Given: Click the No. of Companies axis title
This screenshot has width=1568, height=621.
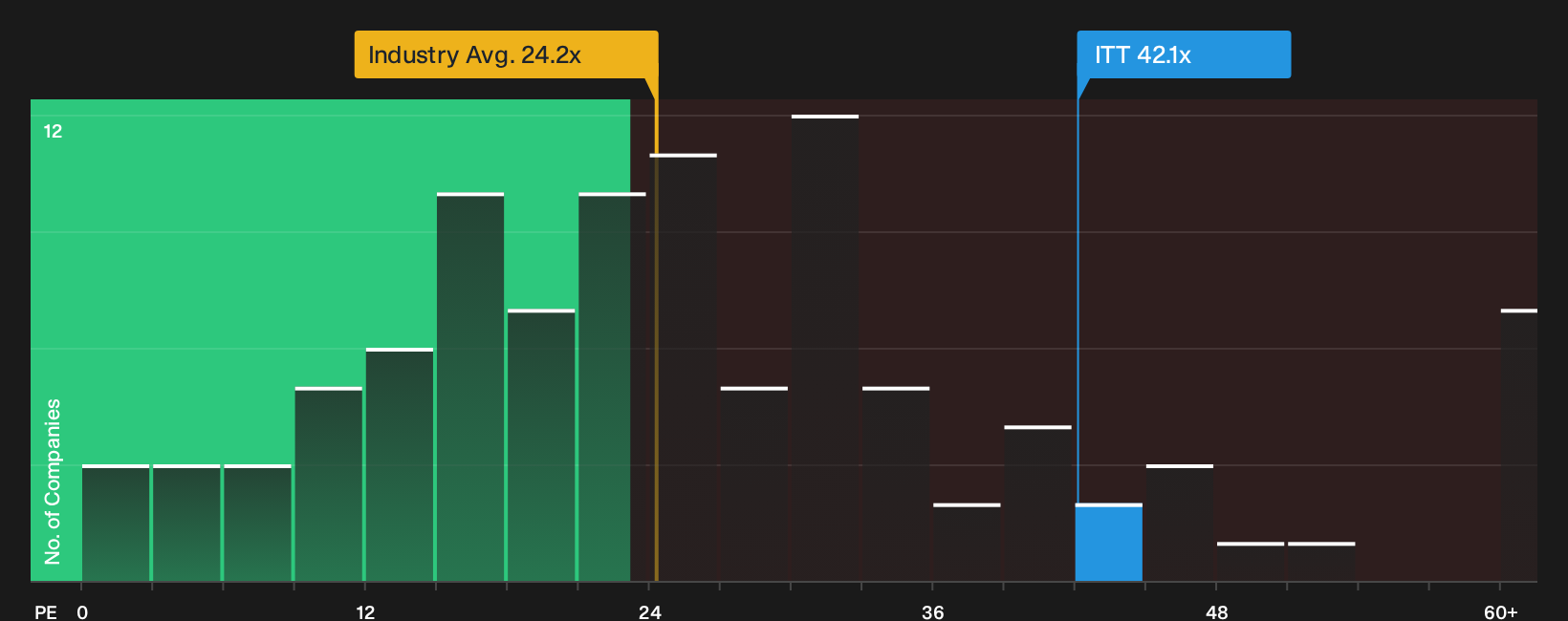Looking at the screenshot, I should [53, 481].
